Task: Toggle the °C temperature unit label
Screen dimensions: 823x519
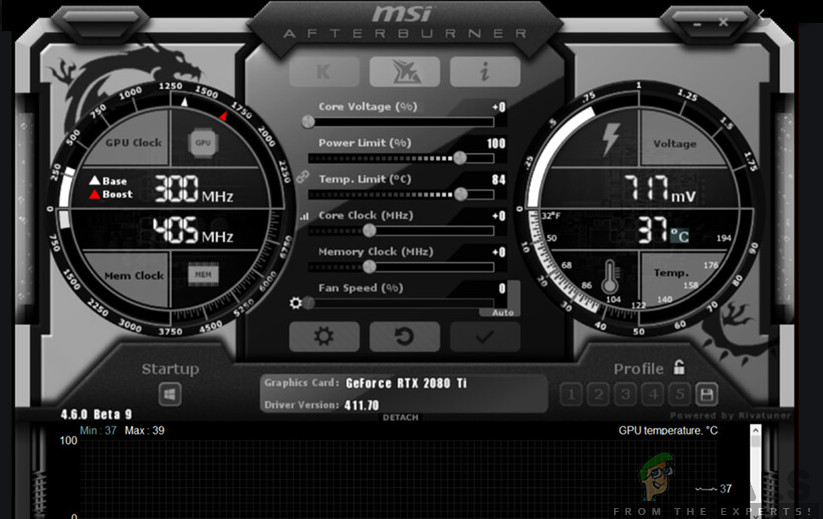Action: (x=679, y=236)
